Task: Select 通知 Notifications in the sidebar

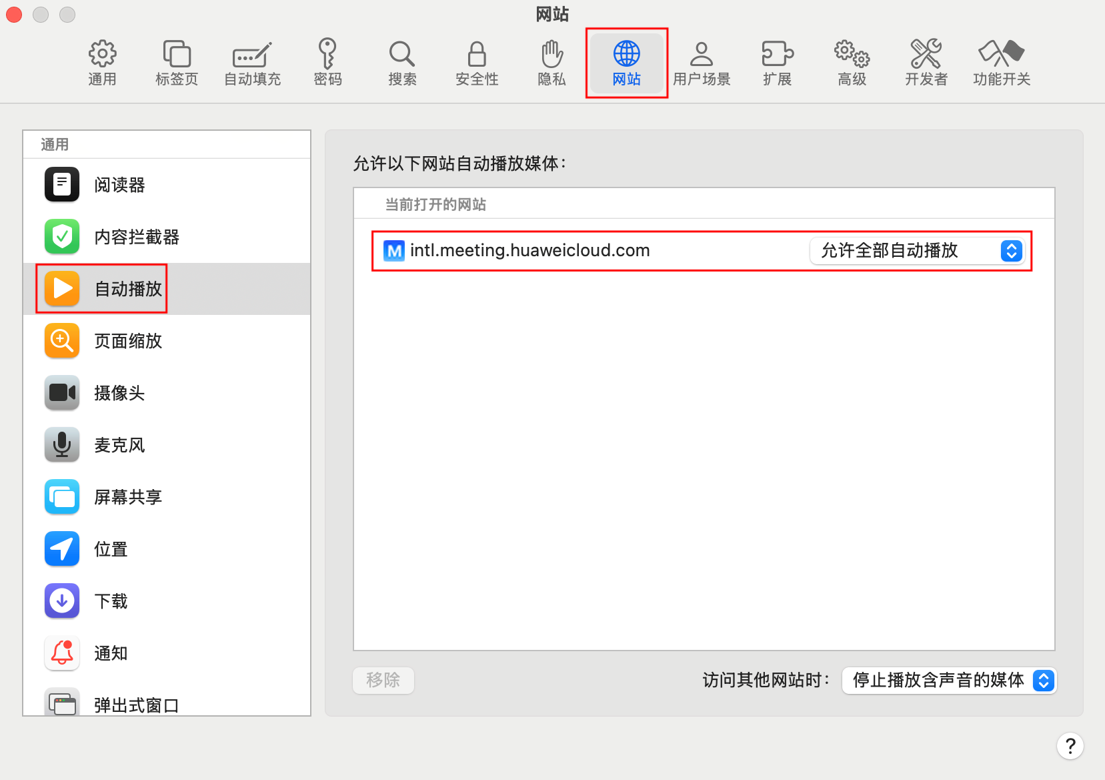Action: [x=167, y=654]
